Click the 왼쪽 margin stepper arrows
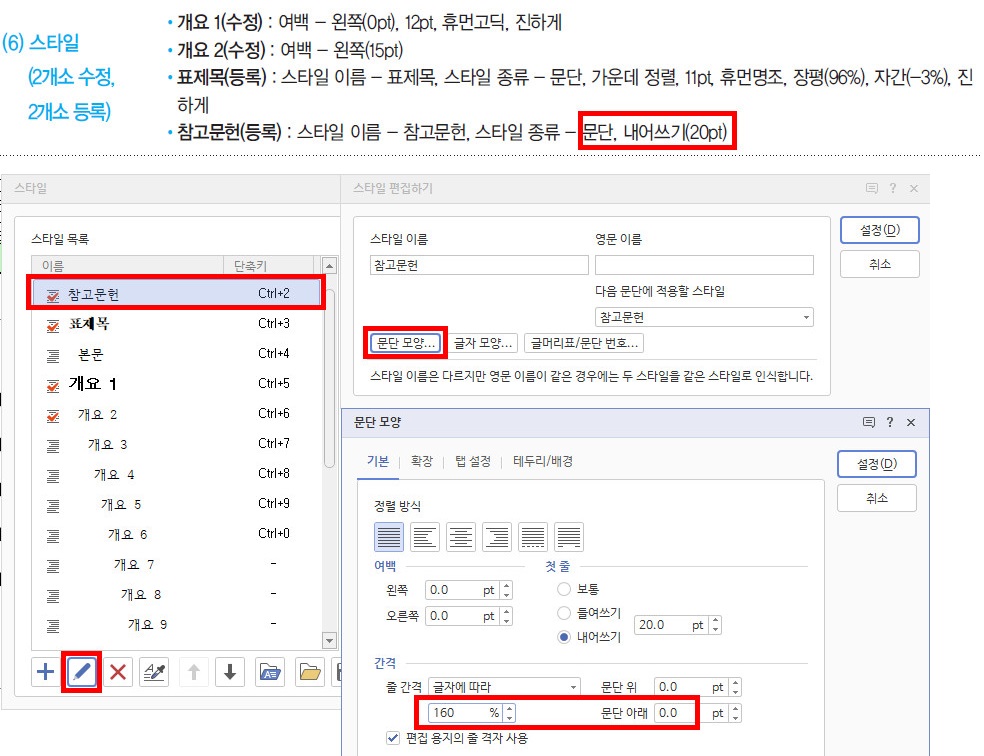Image resolution: width=984 pixels, height=756 pixels. click(x=506, y=590)
